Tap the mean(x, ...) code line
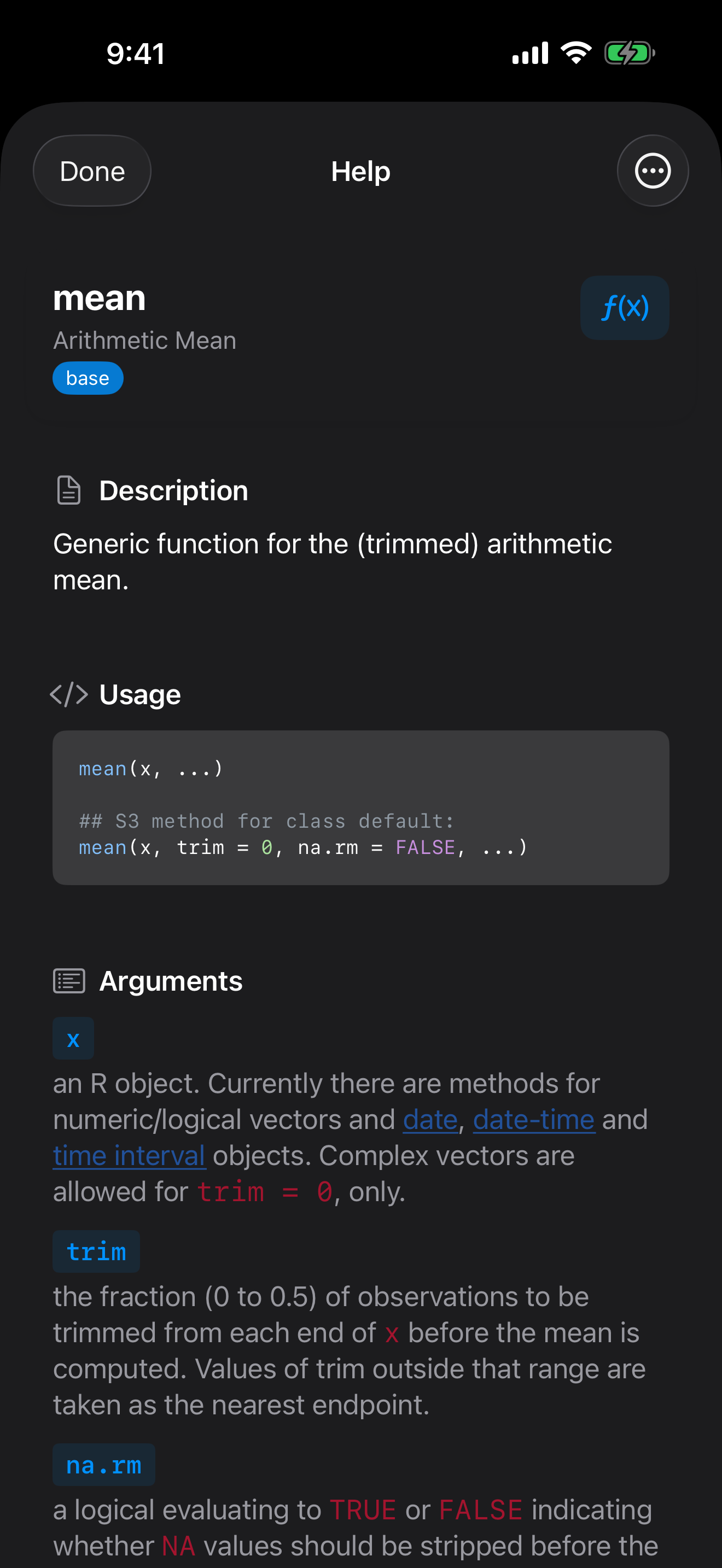Screen dimensions: 722x1568 (x=150, y=768)
